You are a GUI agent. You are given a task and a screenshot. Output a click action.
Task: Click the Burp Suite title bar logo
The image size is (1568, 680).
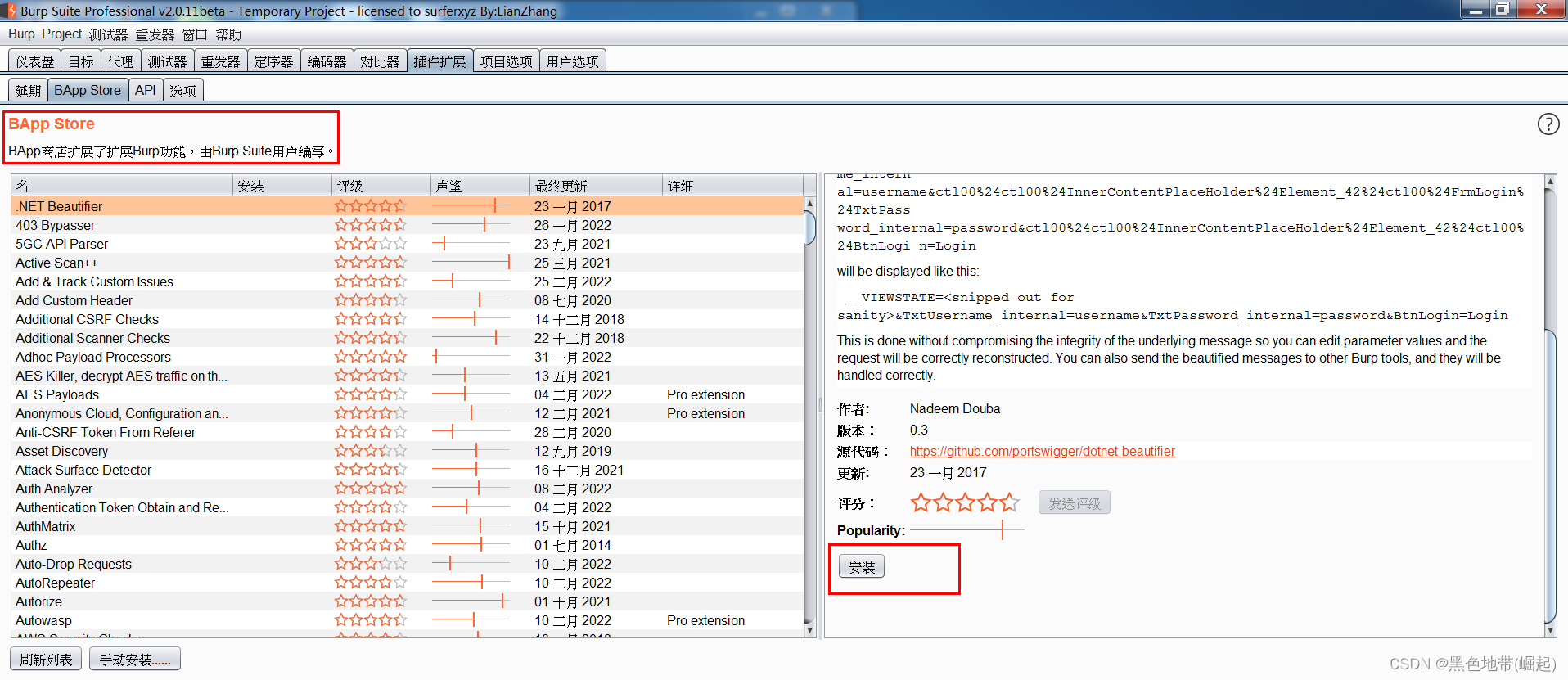pyautogui.click(x=11, y=11)
